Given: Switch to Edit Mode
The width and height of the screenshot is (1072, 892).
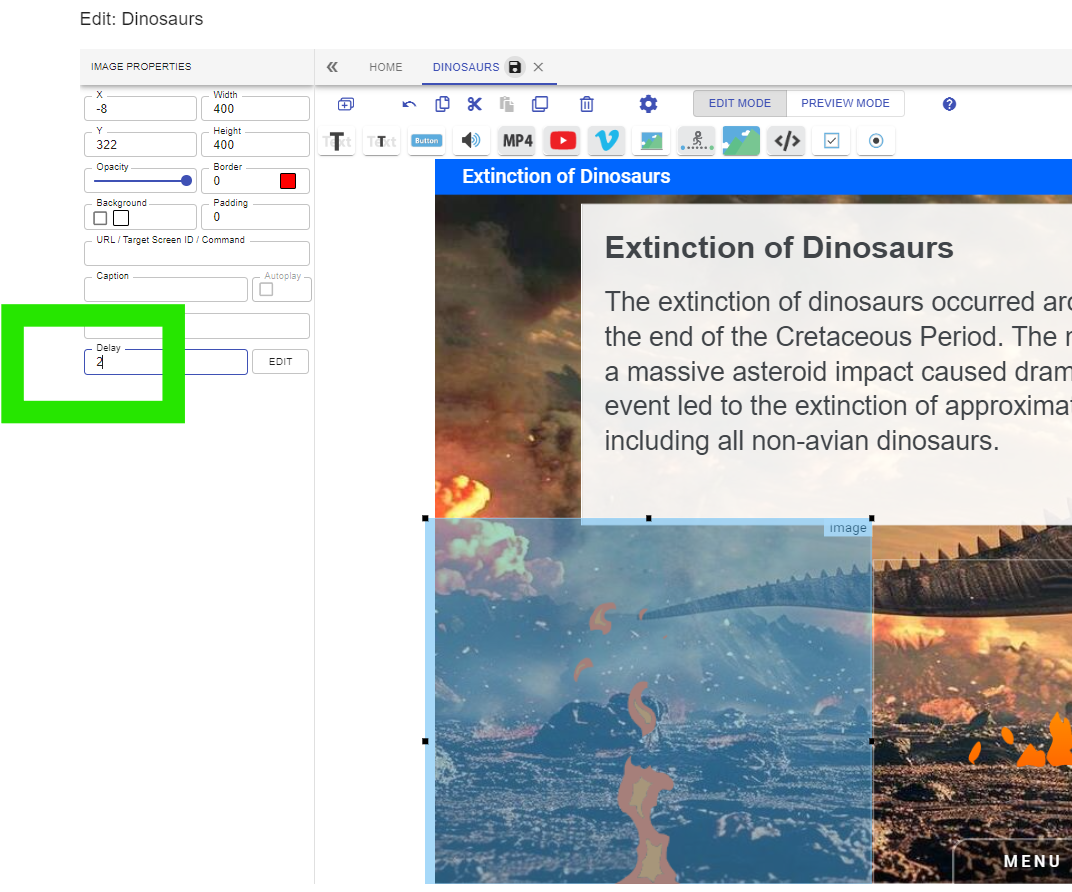Looking at the screenshot, I should [740, 103].
